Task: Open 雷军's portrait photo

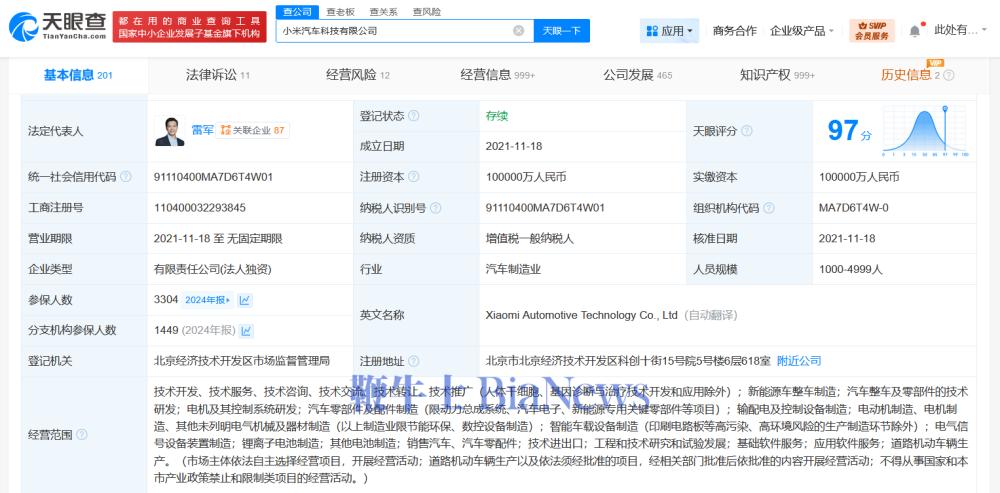Action: (170, 131)
